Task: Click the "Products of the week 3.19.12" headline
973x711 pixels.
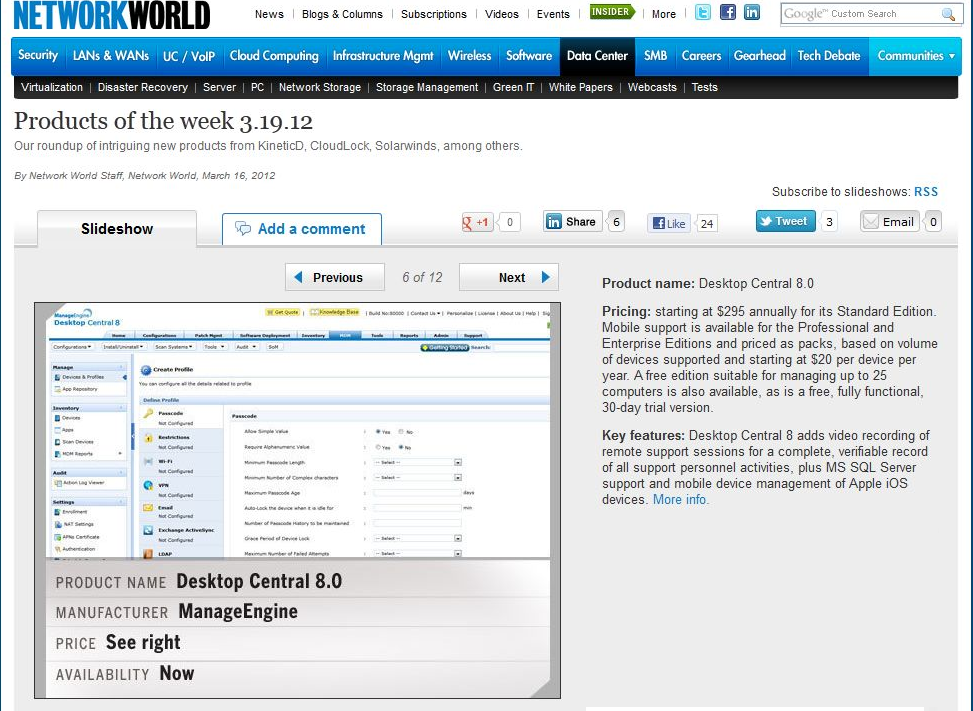Action: (163, 121)
